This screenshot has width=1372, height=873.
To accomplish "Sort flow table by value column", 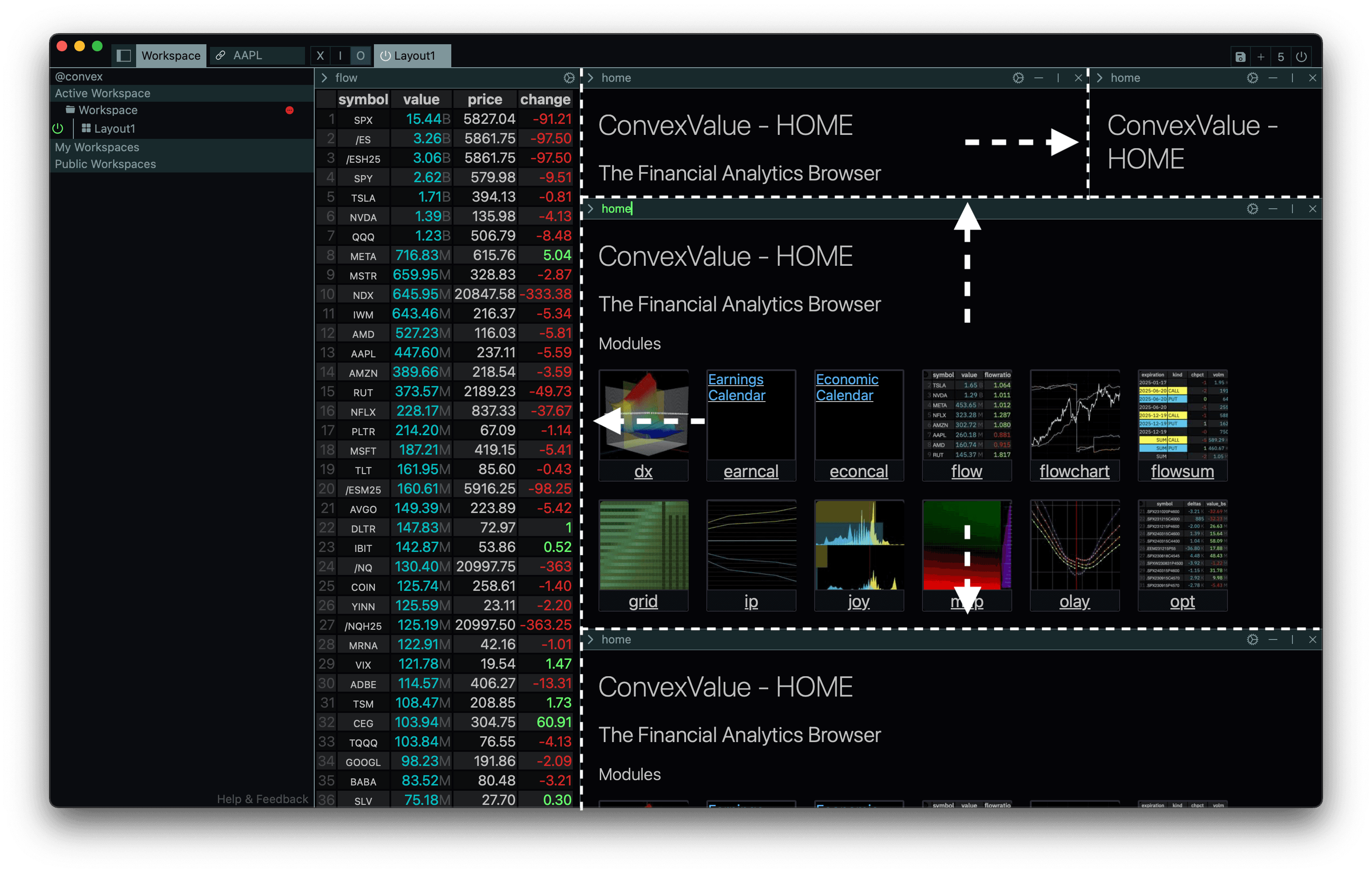I will point(421,99).
